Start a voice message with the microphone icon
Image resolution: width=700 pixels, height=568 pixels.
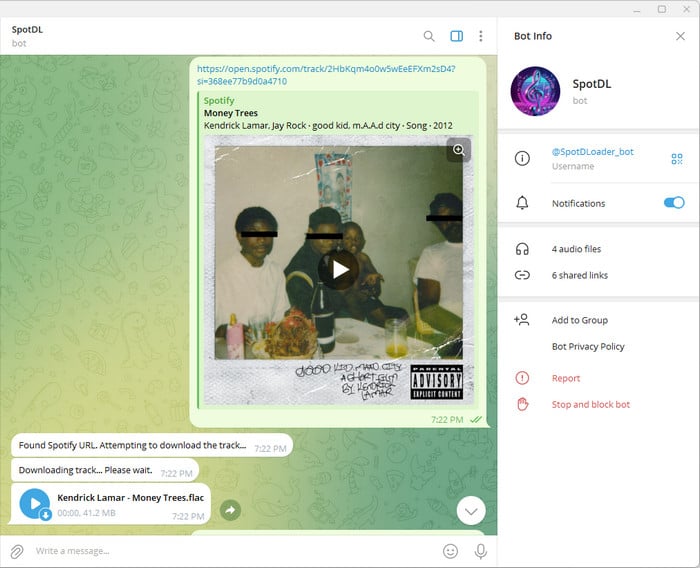(x=480, y=551)
